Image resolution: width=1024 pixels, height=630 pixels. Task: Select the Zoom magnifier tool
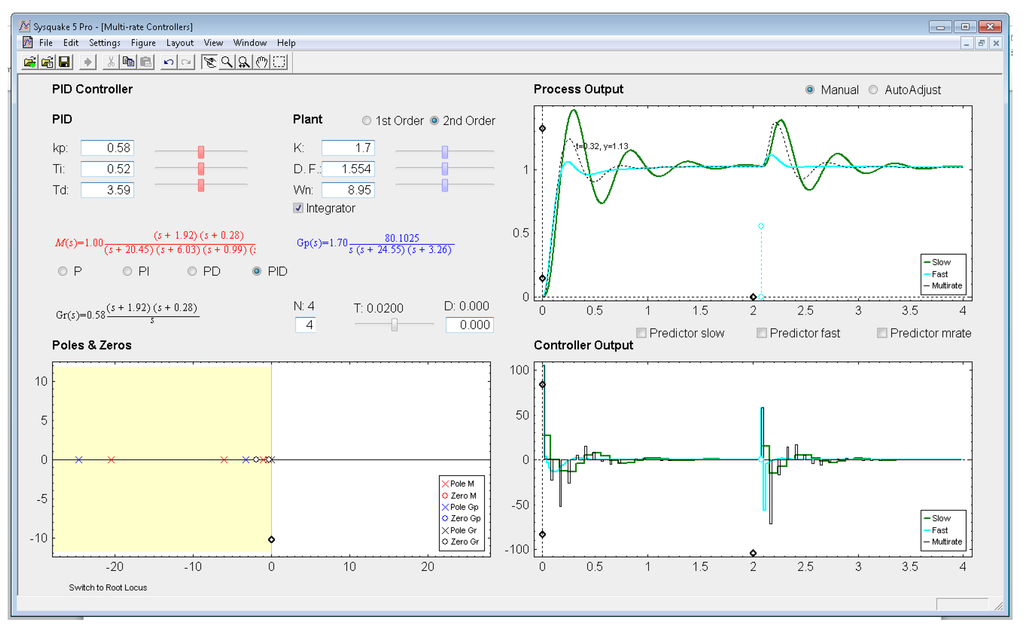[x=227, y=62]
